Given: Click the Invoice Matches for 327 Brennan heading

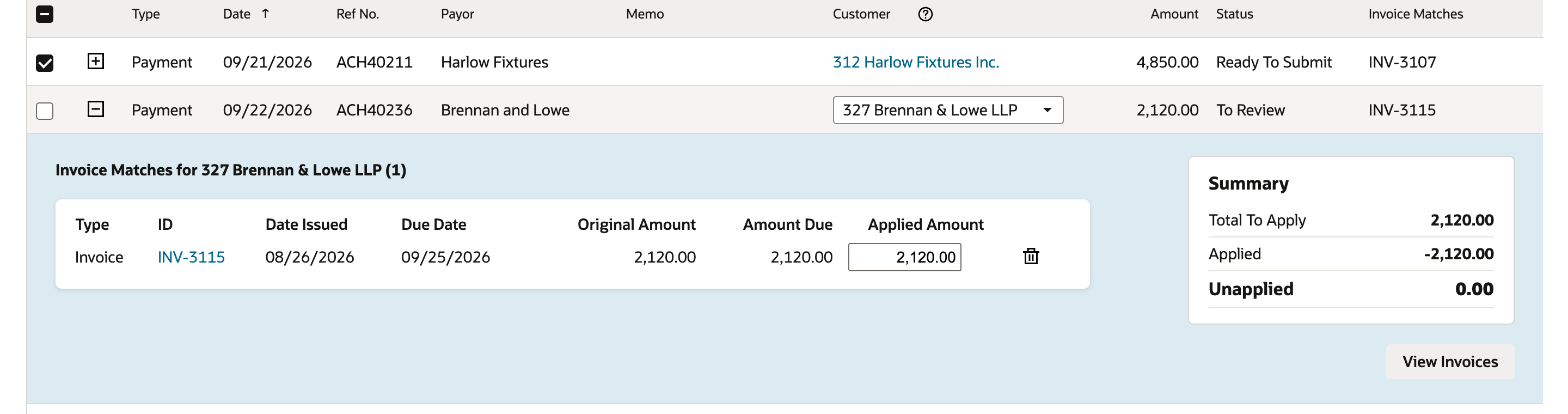Looking at the screenshot, I should click(231, 170).
